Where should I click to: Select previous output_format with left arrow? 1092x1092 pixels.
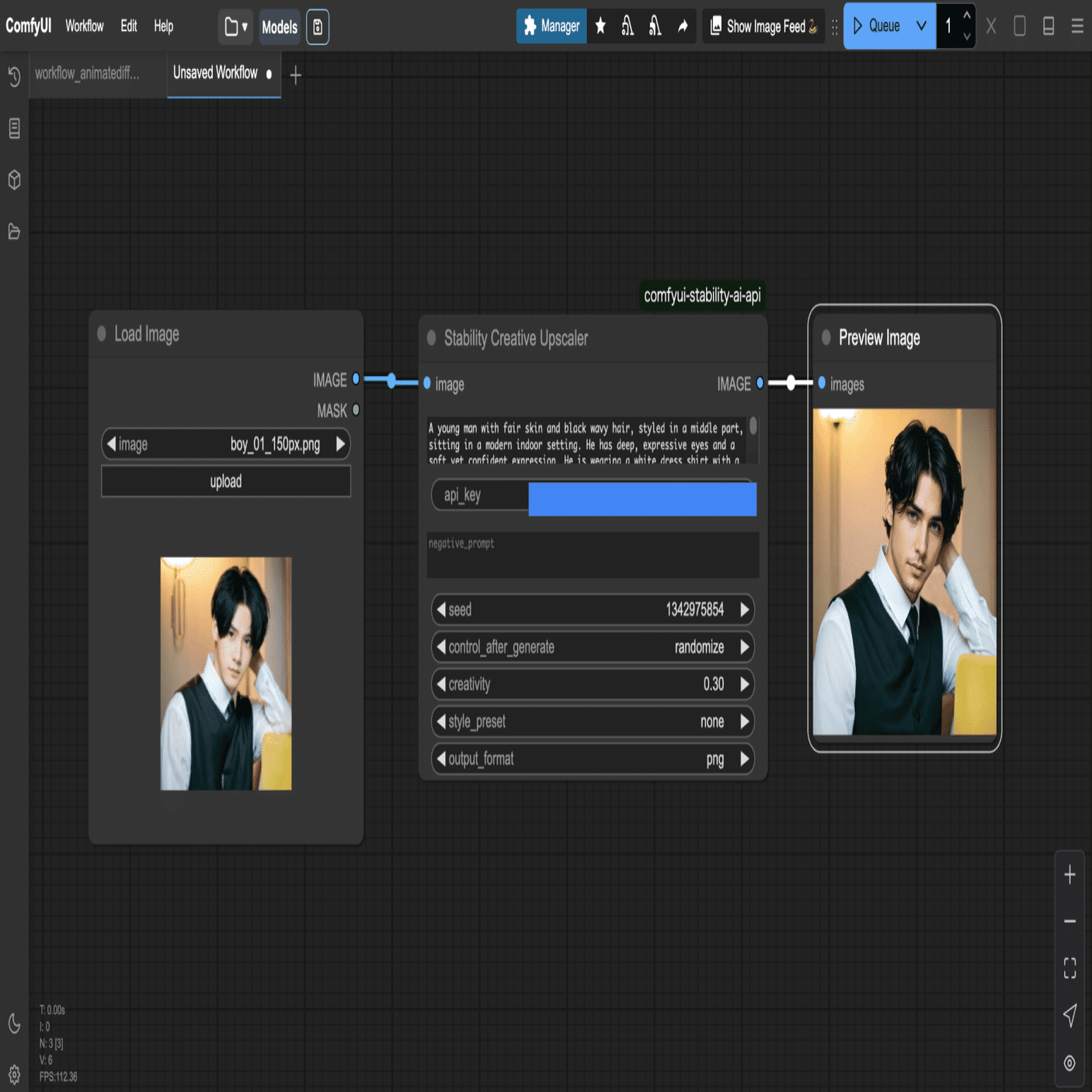click(x=441, y=759)
